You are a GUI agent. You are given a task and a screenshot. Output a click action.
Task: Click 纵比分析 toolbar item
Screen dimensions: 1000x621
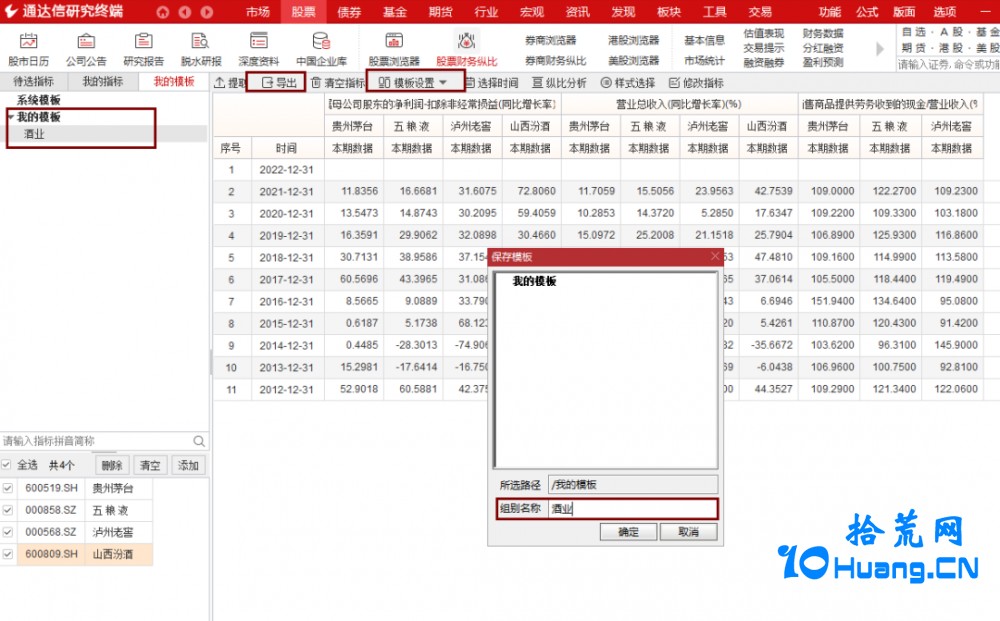point(559,83)
